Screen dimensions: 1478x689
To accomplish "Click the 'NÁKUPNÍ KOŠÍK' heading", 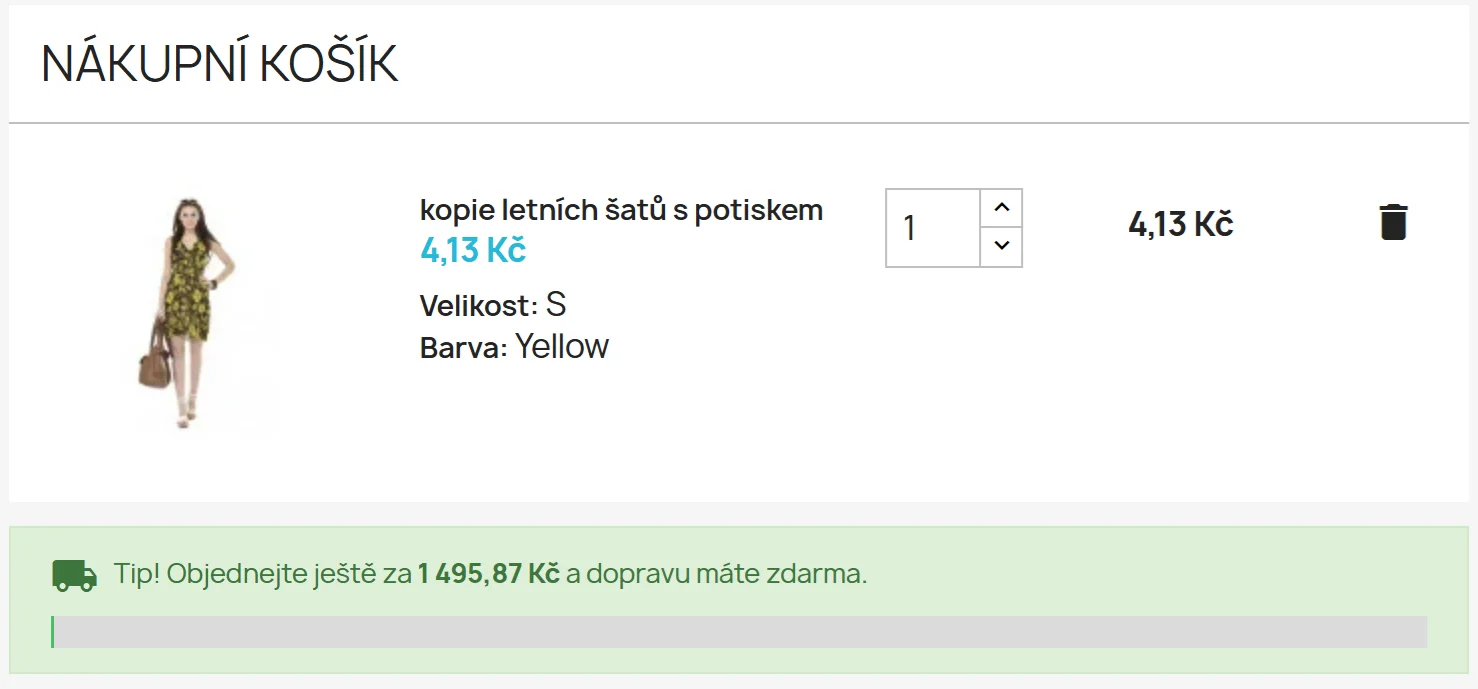I will pos(220,64).
